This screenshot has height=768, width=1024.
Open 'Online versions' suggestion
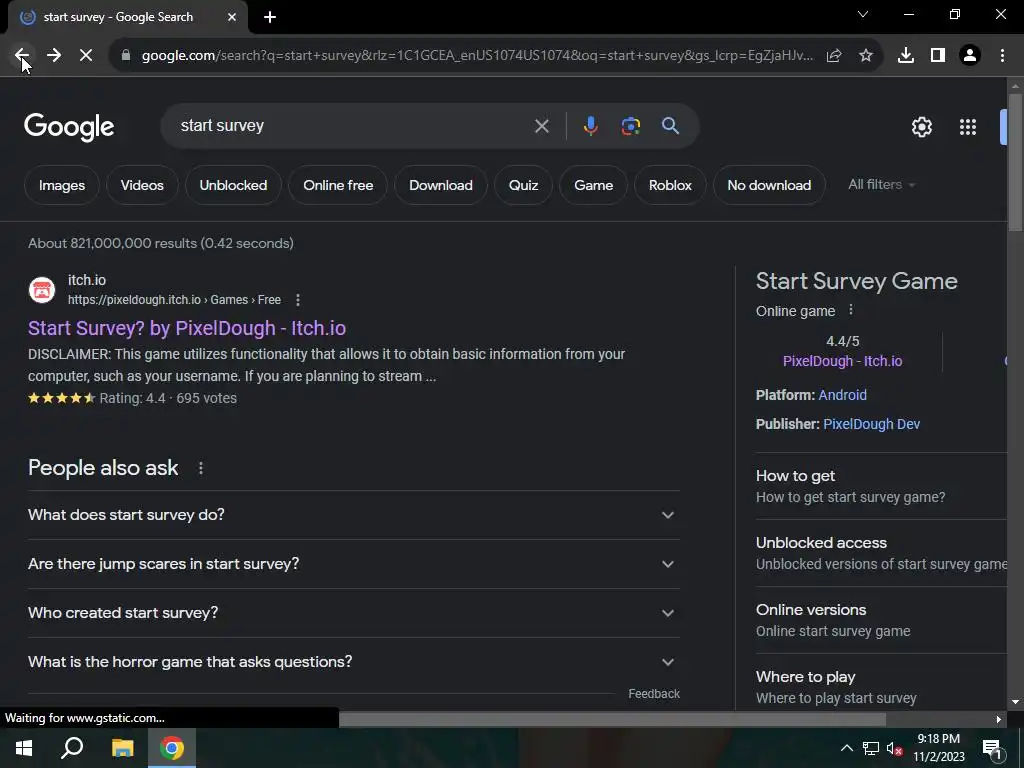(881, 620)
